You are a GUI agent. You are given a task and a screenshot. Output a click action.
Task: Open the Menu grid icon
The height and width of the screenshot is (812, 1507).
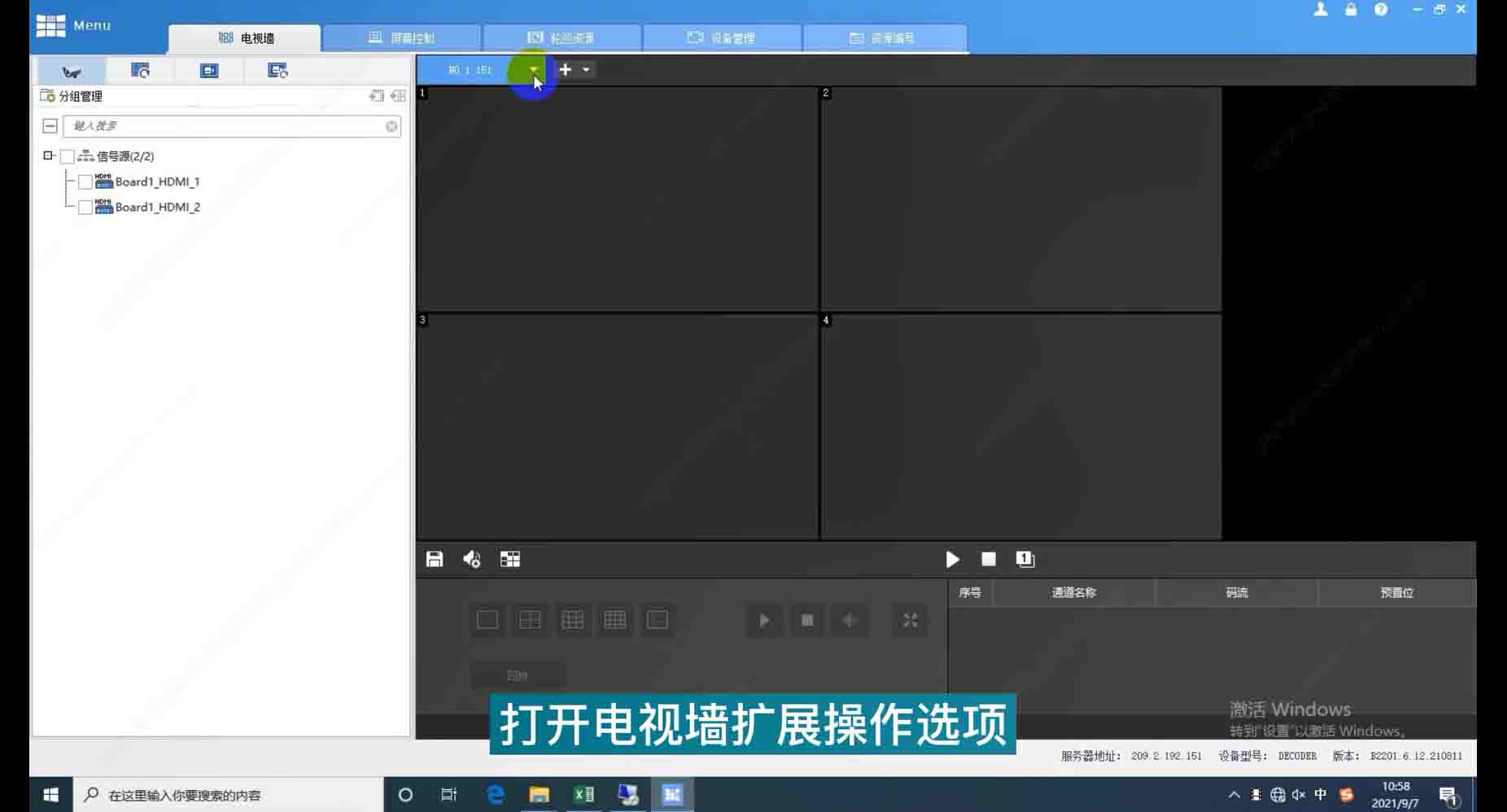click(x=50, y=25)
